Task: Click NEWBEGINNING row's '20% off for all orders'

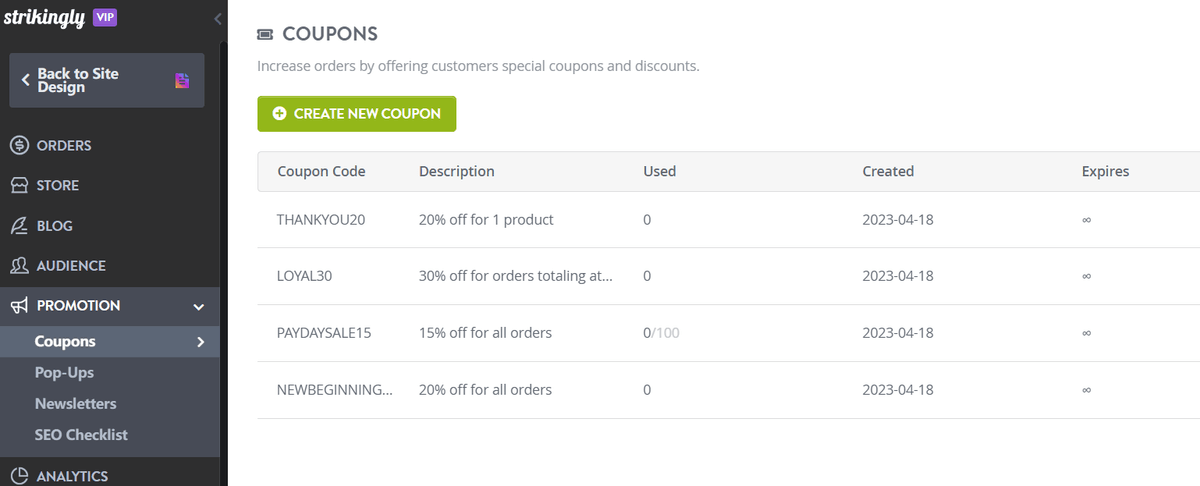Action: click(485, 390)
